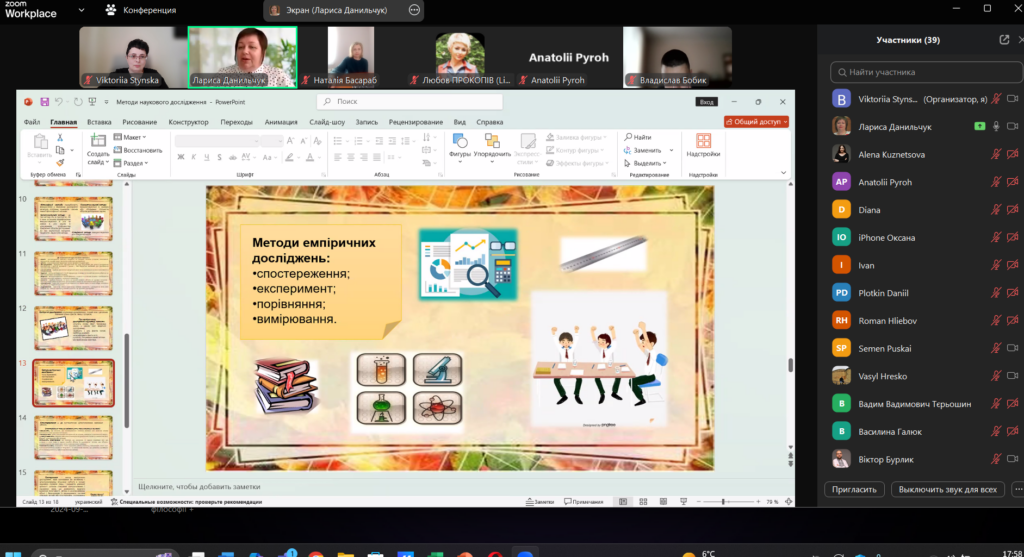The height and width of the screenshot is (557, 1024).
Task: Switch to the Вставка ribbon tab
Action: pos(99,122)
